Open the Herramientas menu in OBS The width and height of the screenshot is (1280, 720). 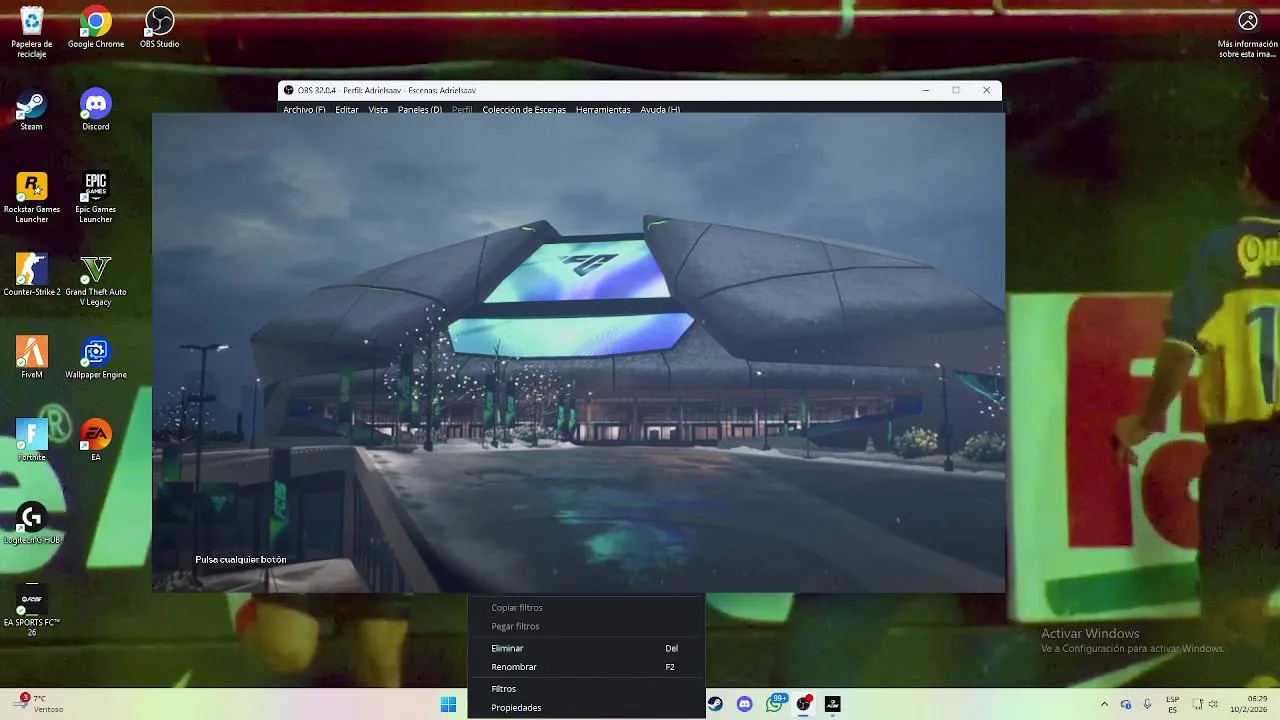(603, 109)
